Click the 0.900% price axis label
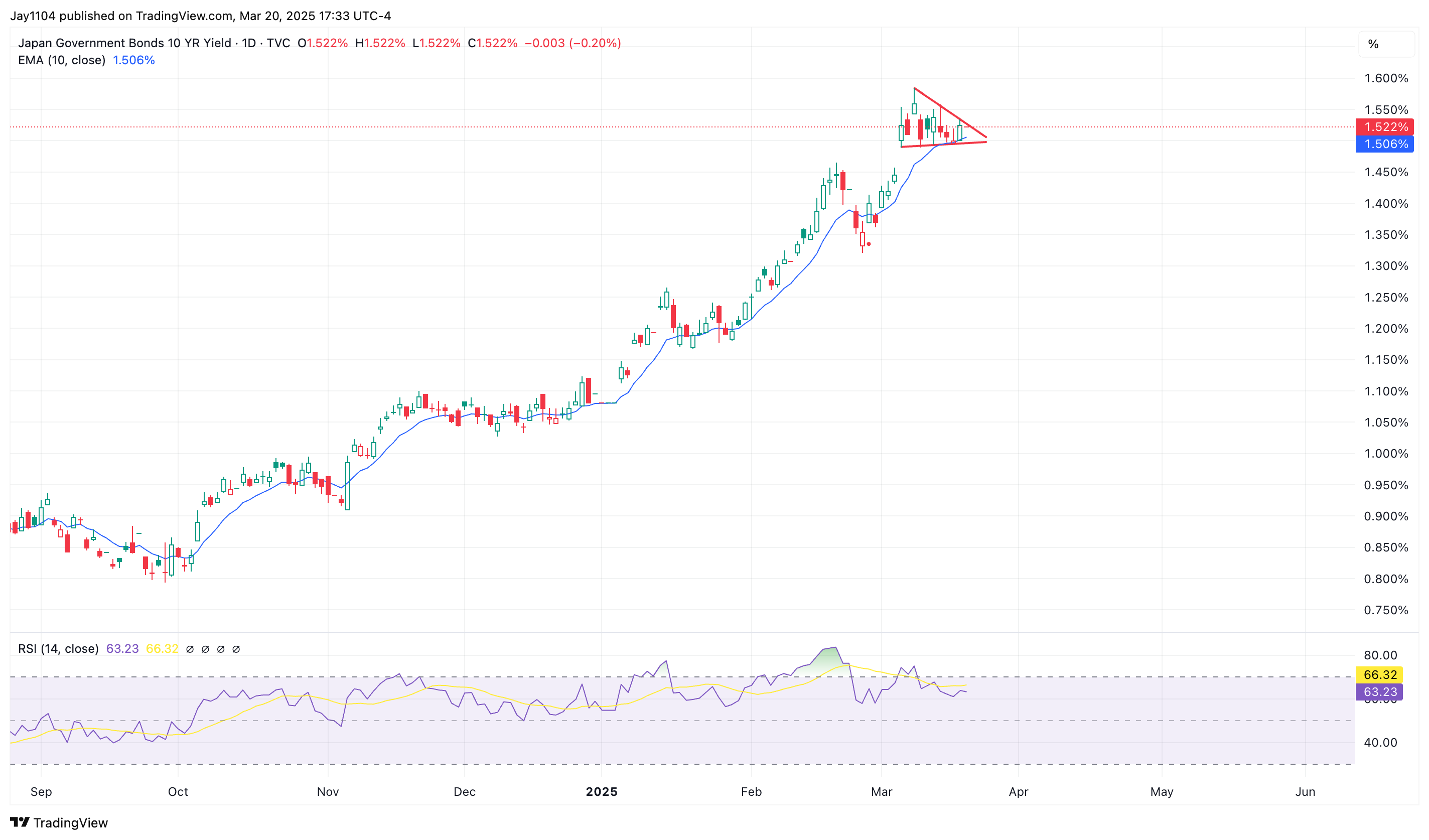The image size is (1429, 840). 1386,516
